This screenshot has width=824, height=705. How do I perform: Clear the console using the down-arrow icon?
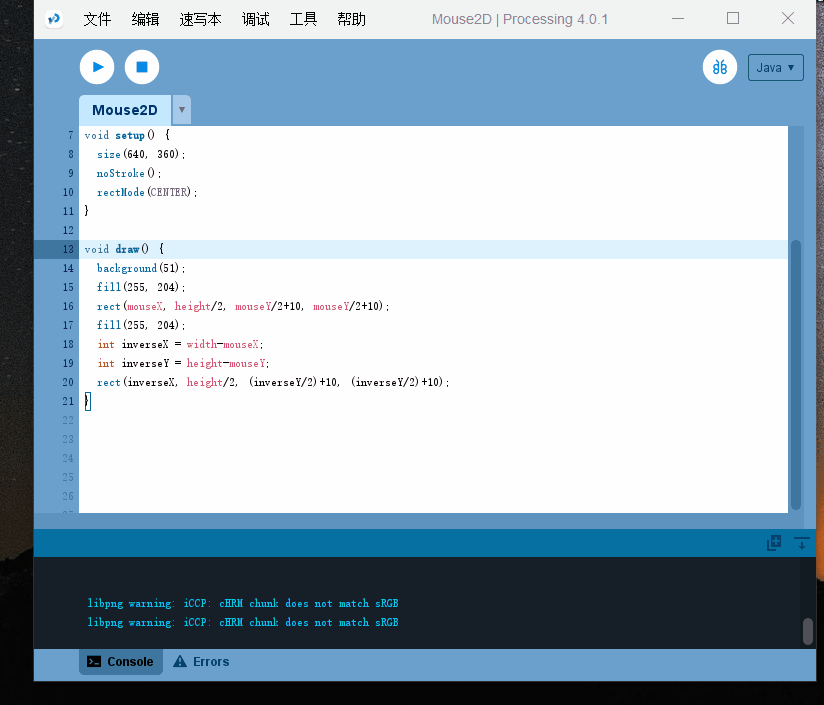pos(801,542)
